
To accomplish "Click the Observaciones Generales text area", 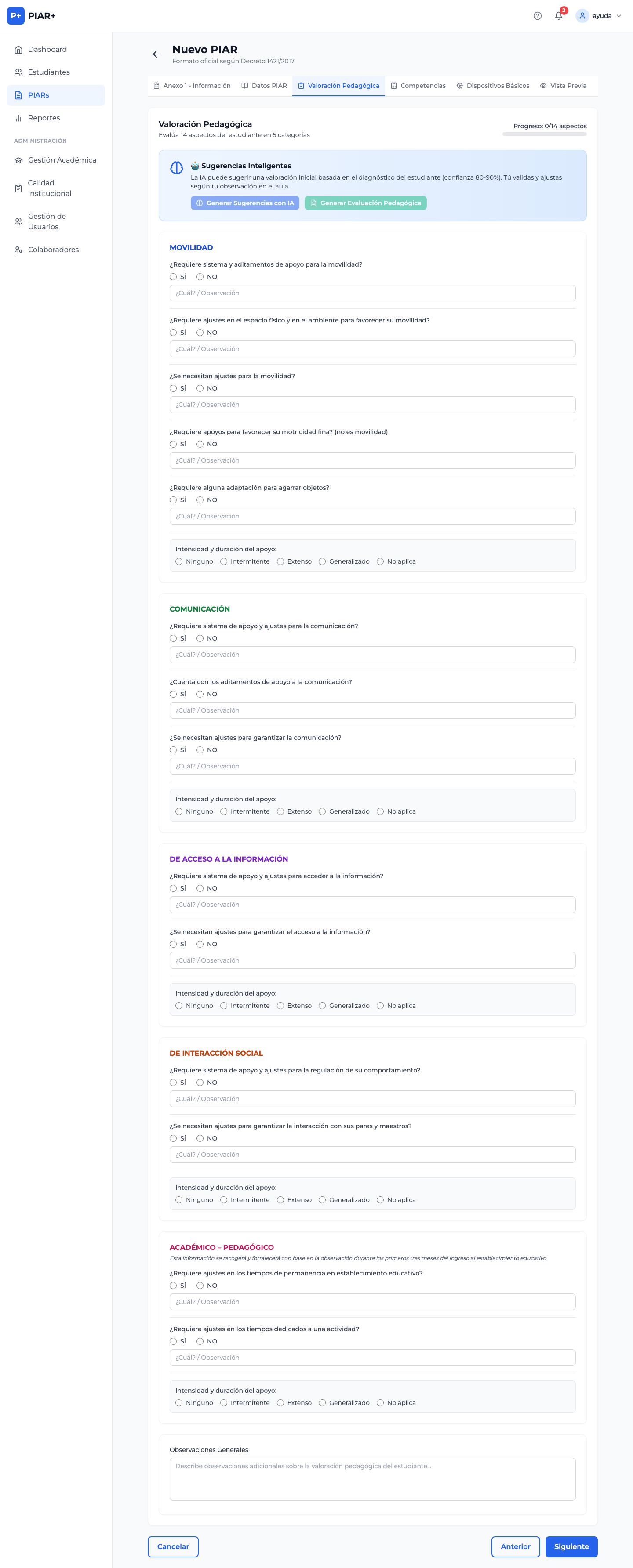I will click(x=372, y=1479).
